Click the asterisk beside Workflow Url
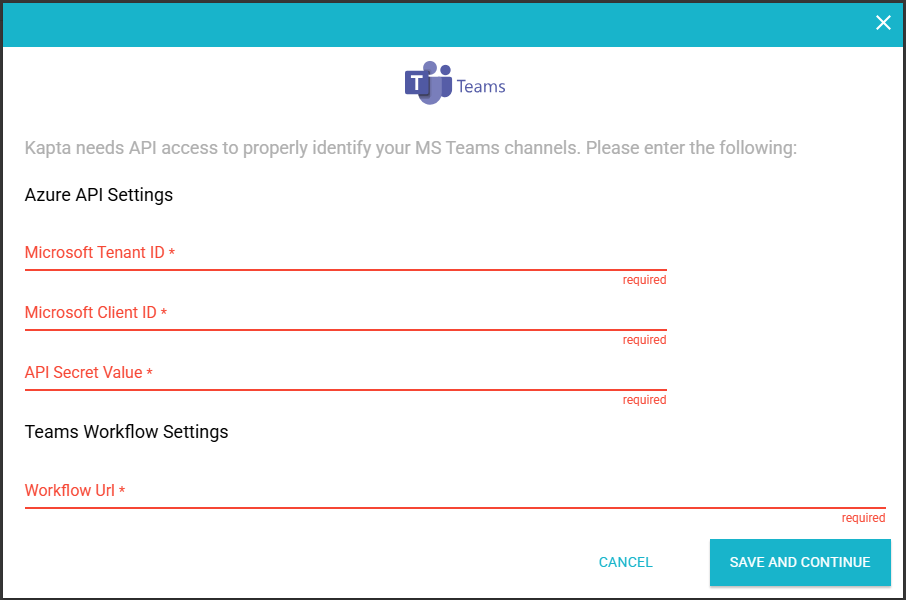The width and height of the screenshot is (906, 600). click(x=122, y=492)
